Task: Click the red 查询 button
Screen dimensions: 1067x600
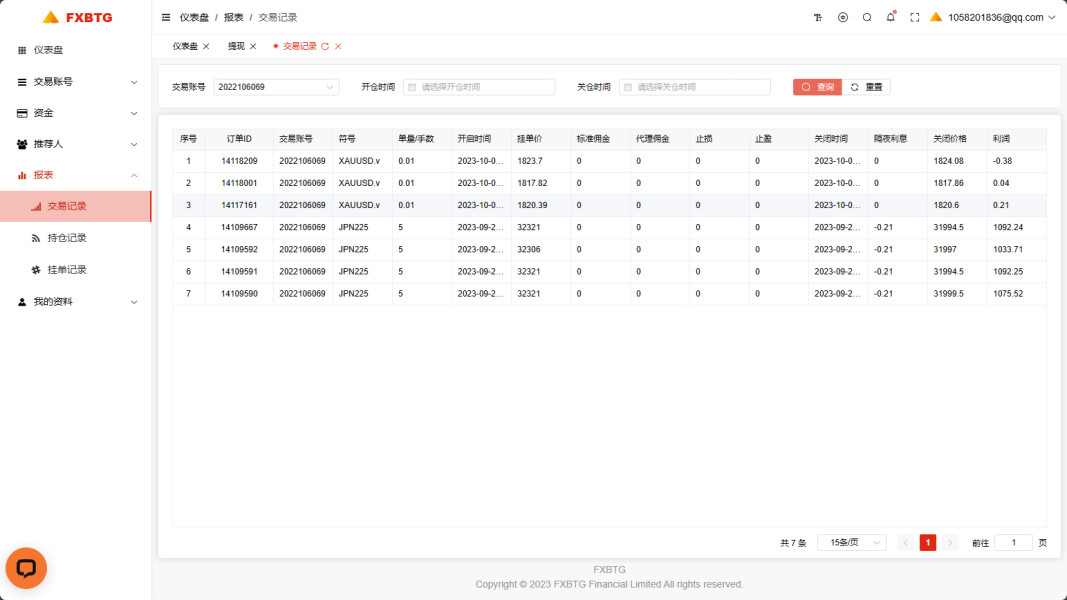Action: pyautogui.click(x=817, y=87)
